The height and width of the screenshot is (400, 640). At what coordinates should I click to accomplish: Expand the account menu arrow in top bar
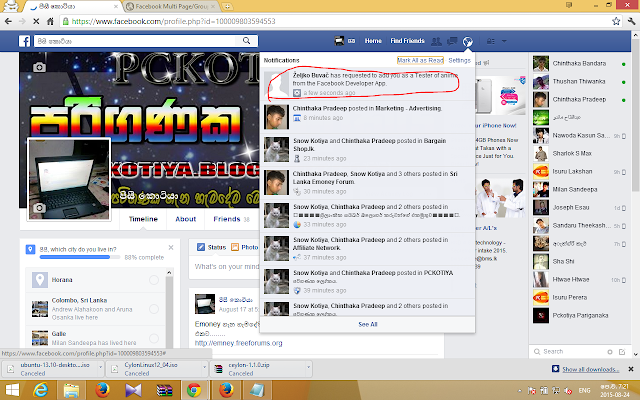[x=504, y=41]
